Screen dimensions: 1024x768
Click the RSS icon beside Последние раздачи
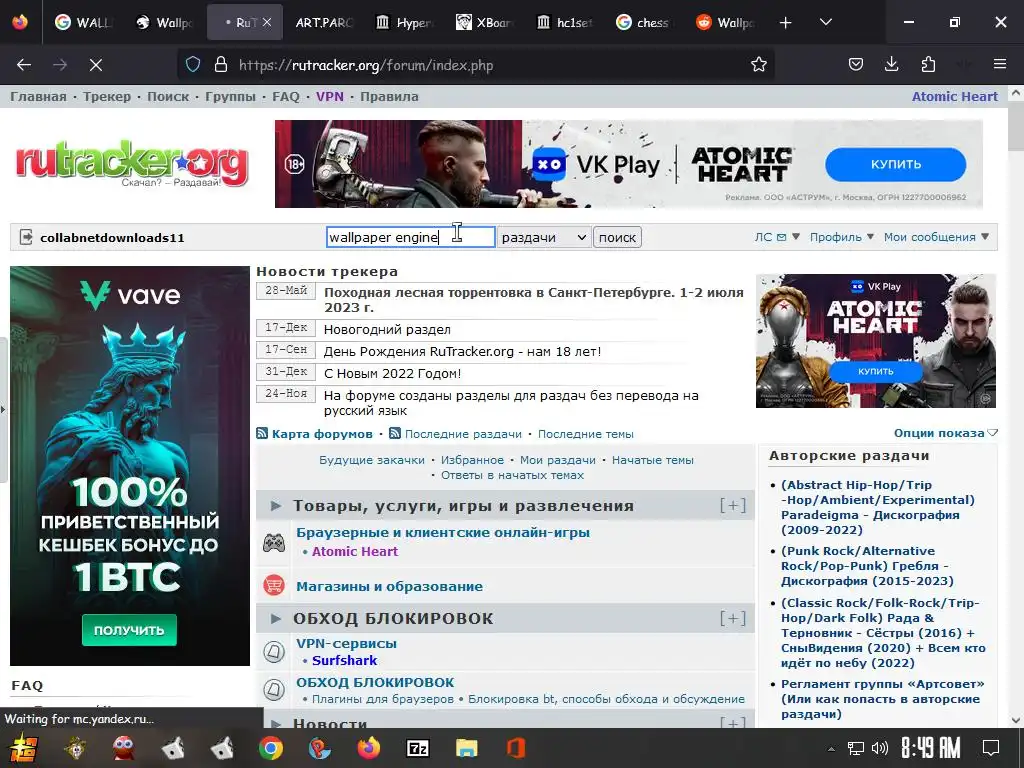point(394,433)
